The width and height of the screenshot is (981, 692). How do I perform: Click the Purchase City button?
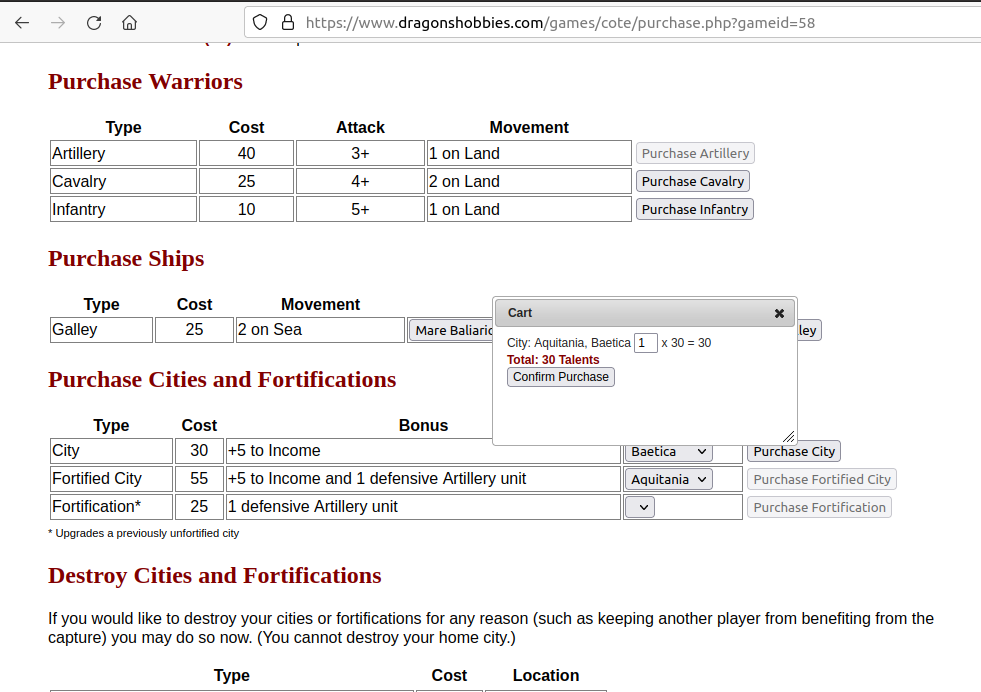pyautogui.click(x=794, y=452)
